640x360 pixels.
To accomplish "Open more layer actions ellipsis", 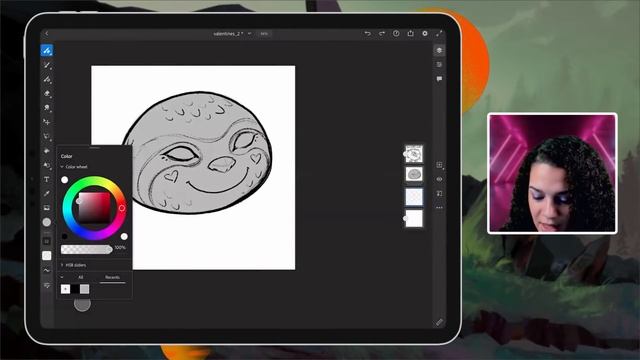I will (x=439, y=208).
